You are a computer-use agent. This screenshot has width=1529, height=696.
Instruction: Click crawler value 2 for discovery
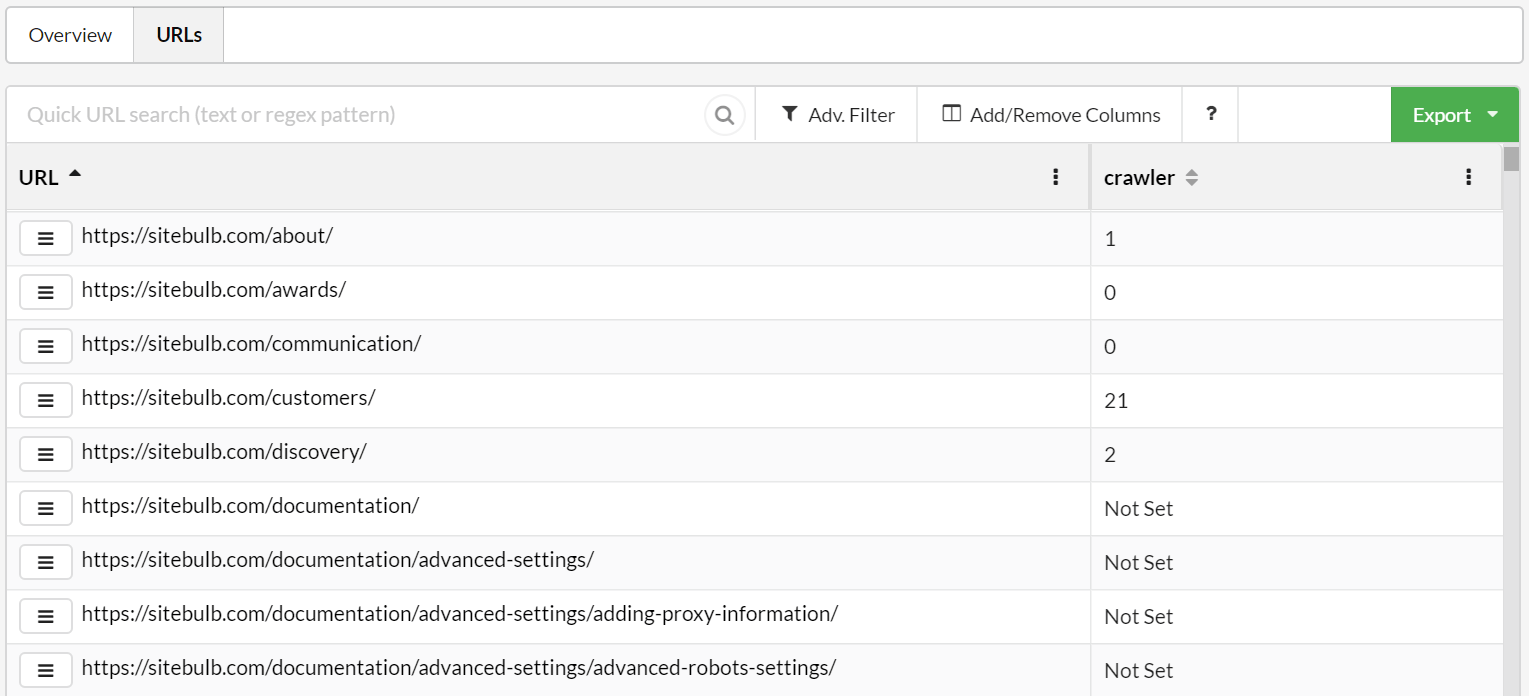pyautogui.click(x=1110, y=455)
